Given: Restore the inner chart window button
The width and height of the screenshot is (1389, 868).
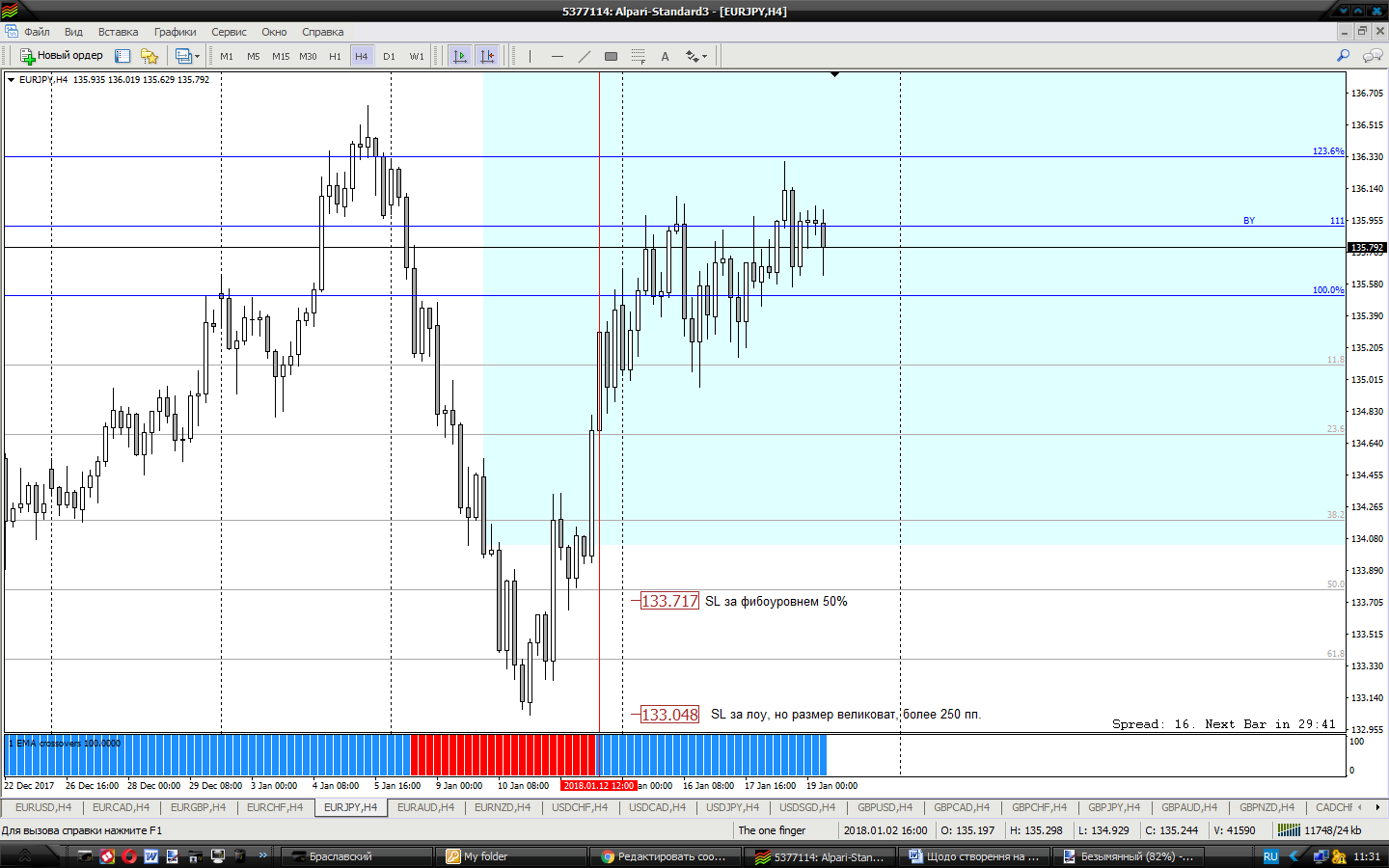Looking at the screenshot, I should pos(1363,31).
